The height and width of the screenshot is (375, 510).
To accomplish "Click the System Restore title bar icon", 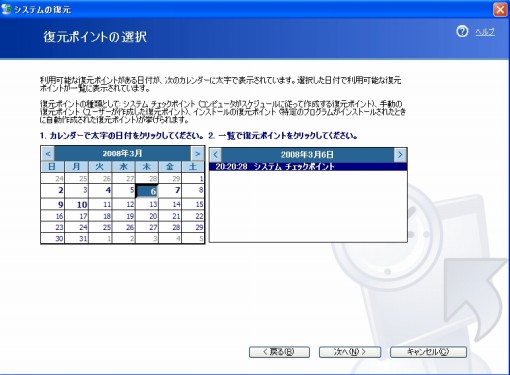I will tap(6, 9).
